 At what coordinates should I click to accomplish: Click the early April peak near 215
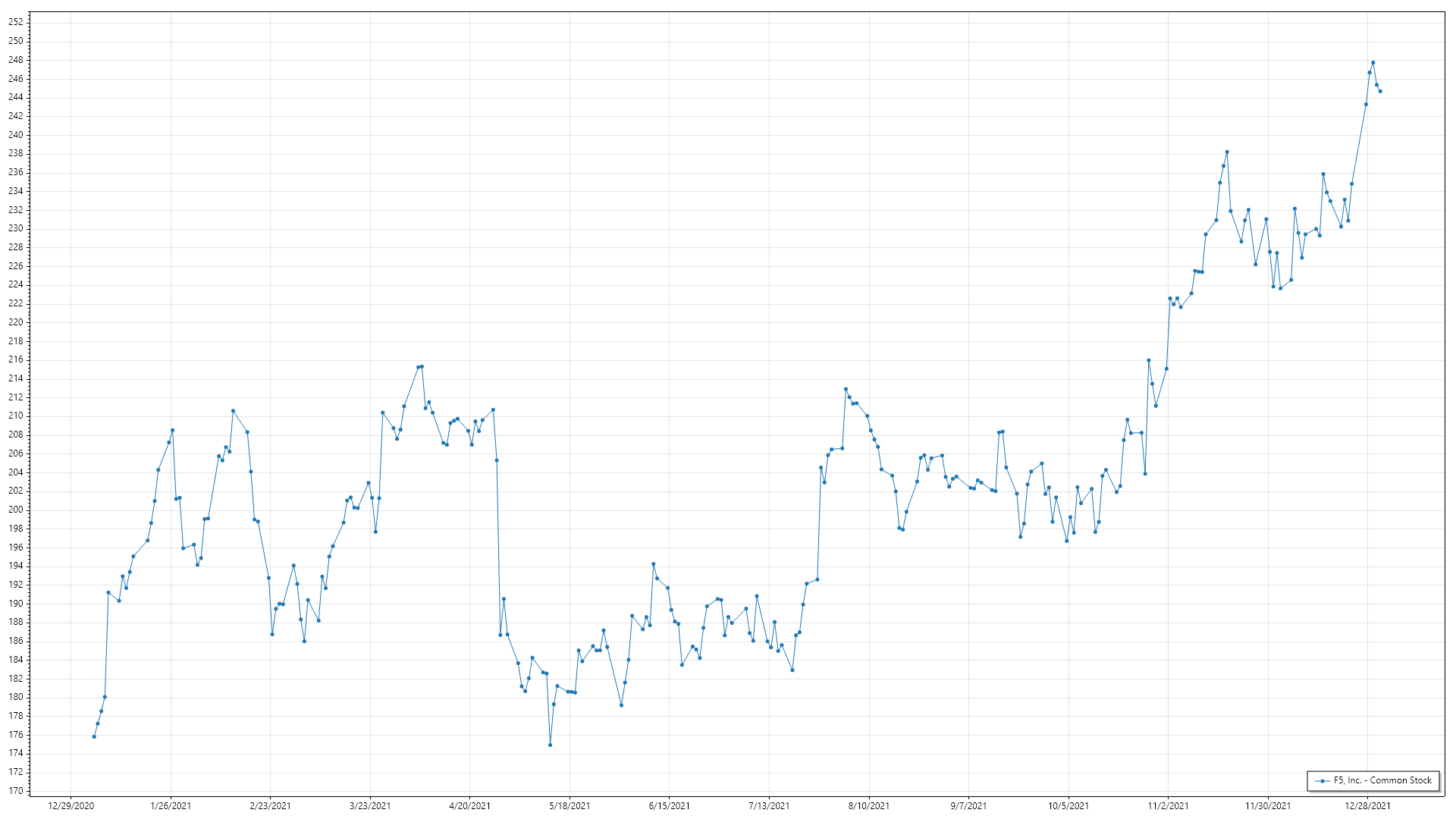point(422,366)
